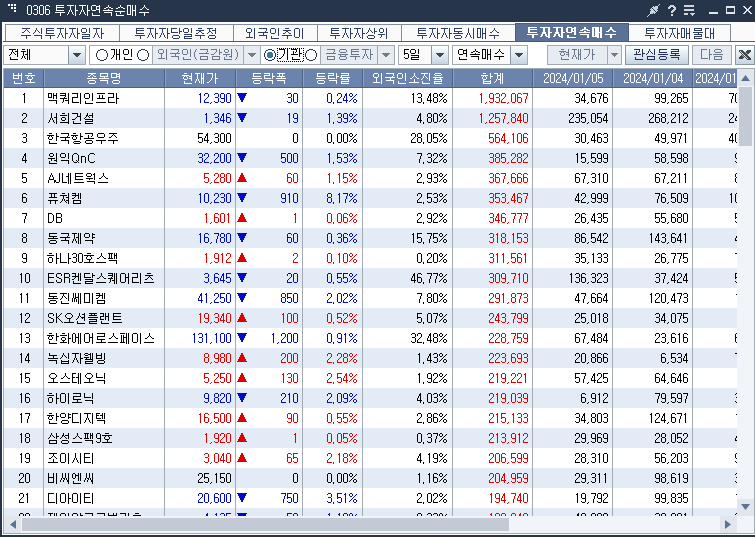Open the title bar menu lines icon
This screenshot has width=755, height=537.
(x=690, y=10)
